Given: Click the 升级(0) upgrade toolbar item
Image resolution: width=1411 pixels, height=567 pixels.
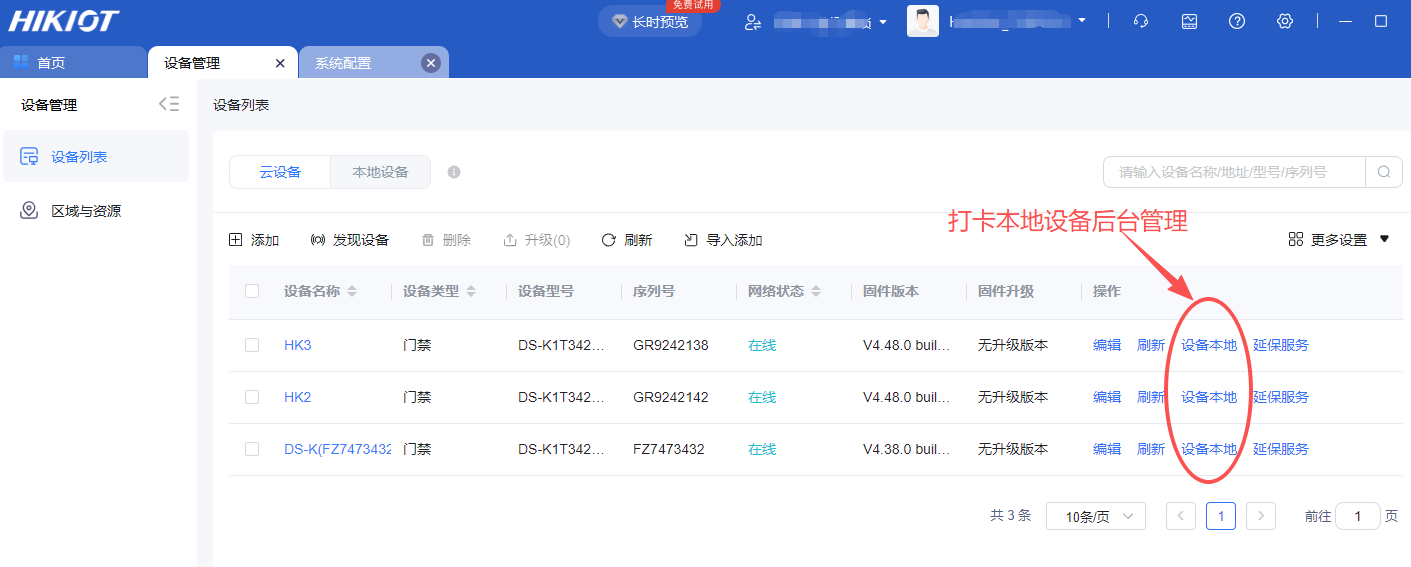Looking at the screenshot, I should tap(537, 240).
